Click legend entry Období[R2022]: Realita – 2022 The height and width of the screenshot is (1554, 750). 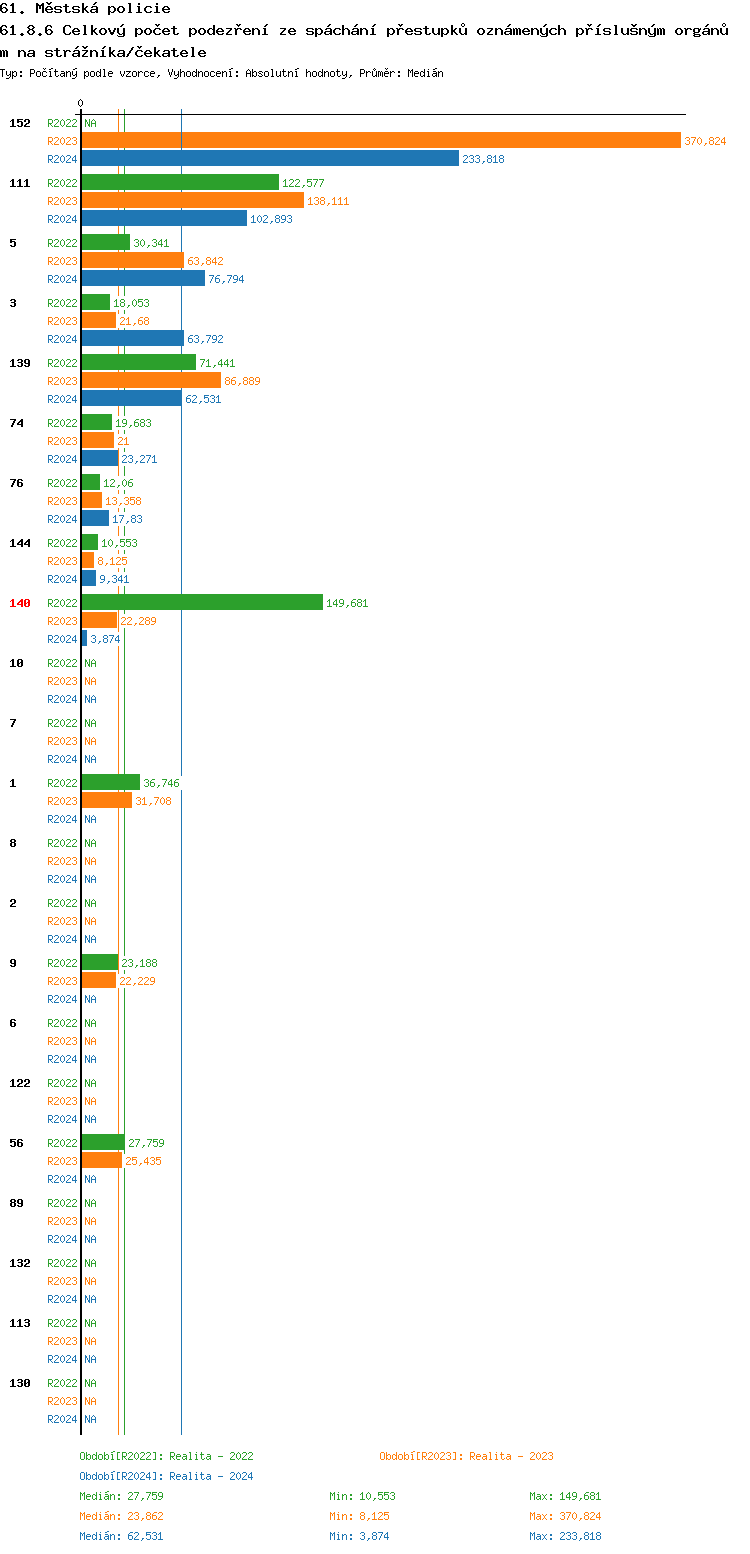point(166,1456)
